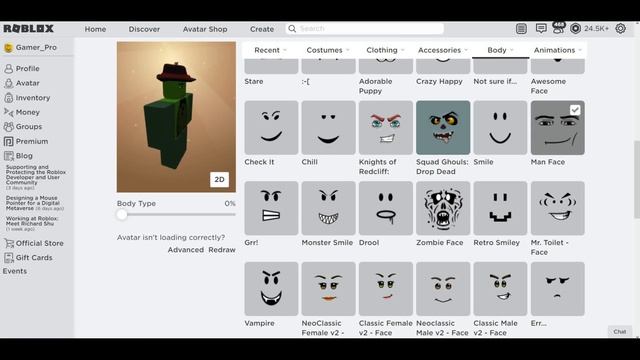Click the 3D avatar preview
Image resolution: width=640 pixels, height=360 pixels.
(x=176, y=117)
